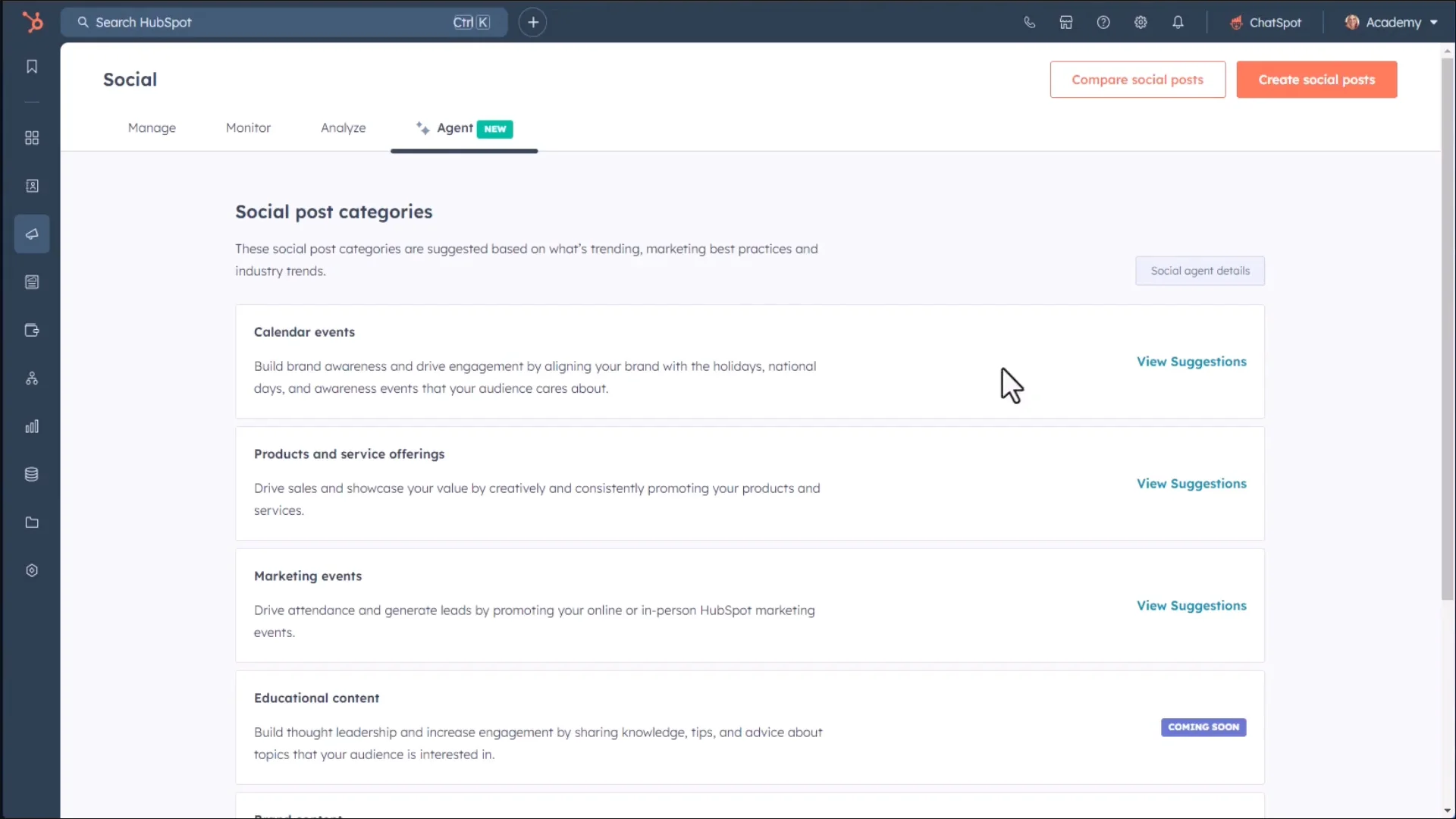Click the page vertical scrollbar
The width and height of the screenshot is (1456, 819).
click(x=1448, y=326)
